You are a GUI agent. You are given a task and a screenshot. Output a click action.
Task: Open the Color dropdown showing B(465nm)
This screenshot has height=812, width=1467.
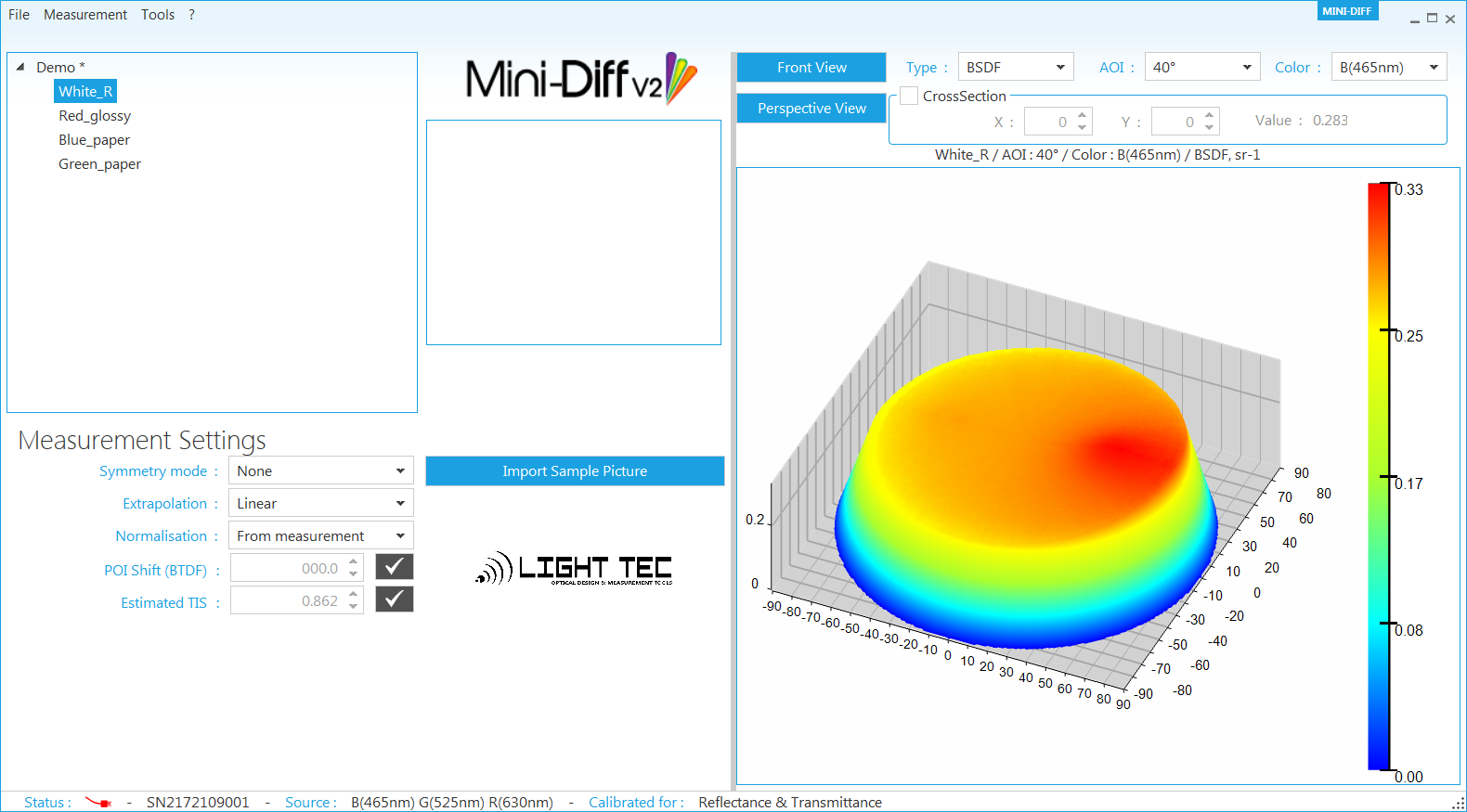pos(1389,67)
